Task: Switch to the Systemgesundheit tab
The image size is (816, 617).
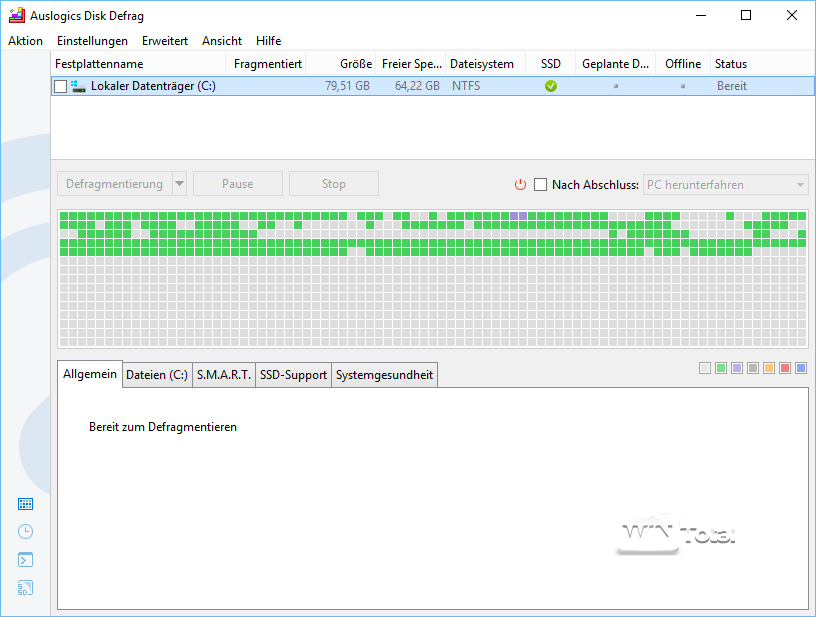Action: click(384, 375)
